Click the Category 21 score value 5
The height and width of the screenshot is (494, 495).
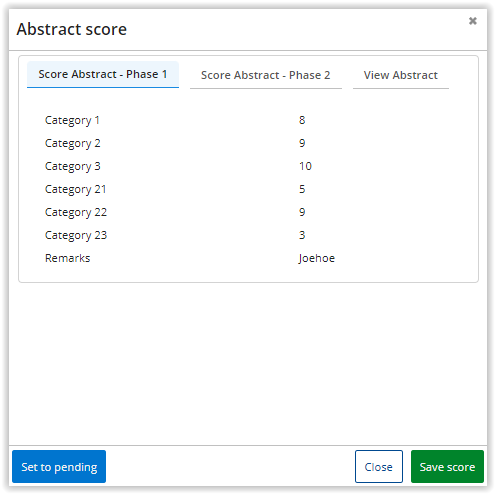(x=302, y=189)
